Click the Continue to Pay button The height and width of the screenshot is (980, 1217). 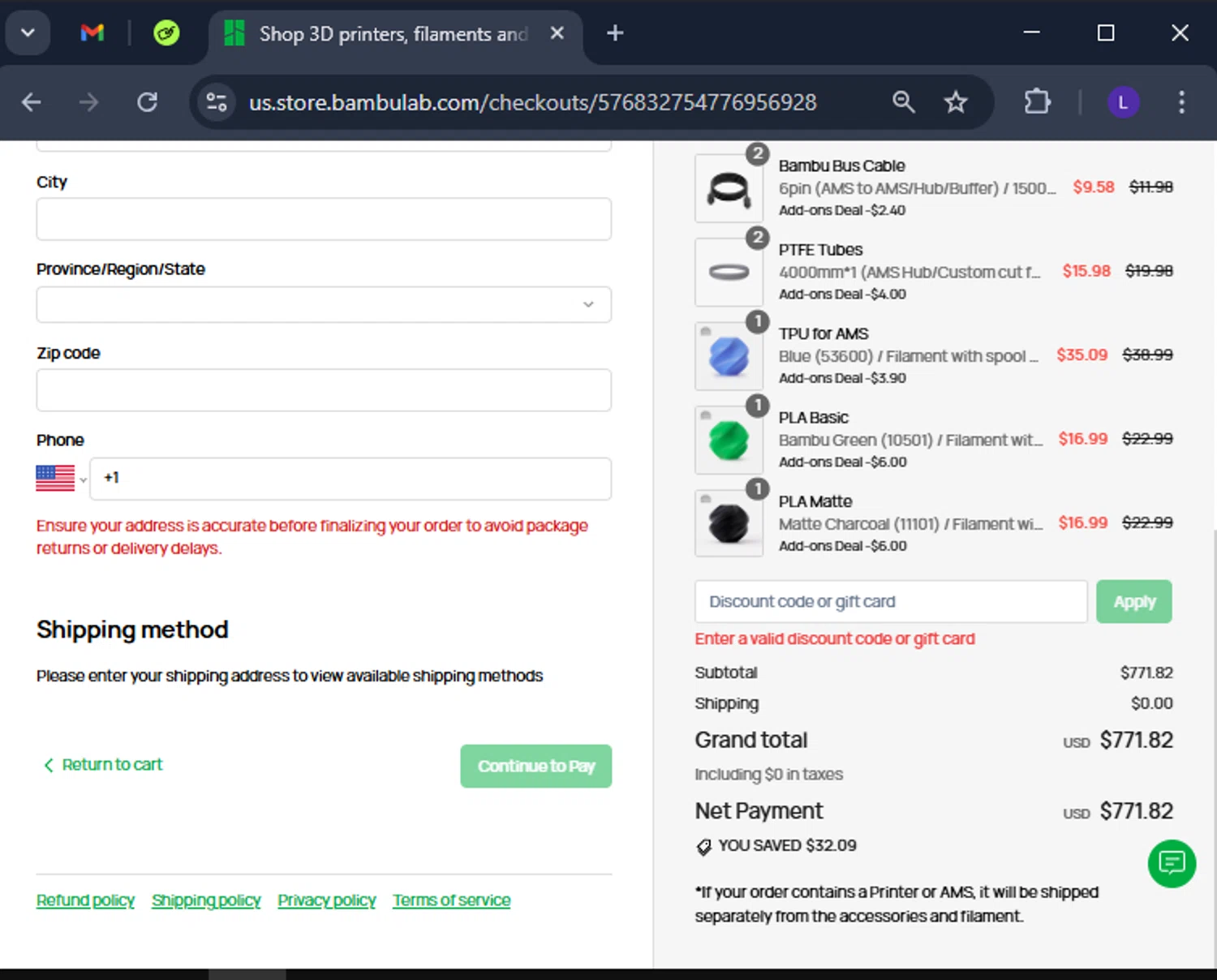tap(535, 766)
